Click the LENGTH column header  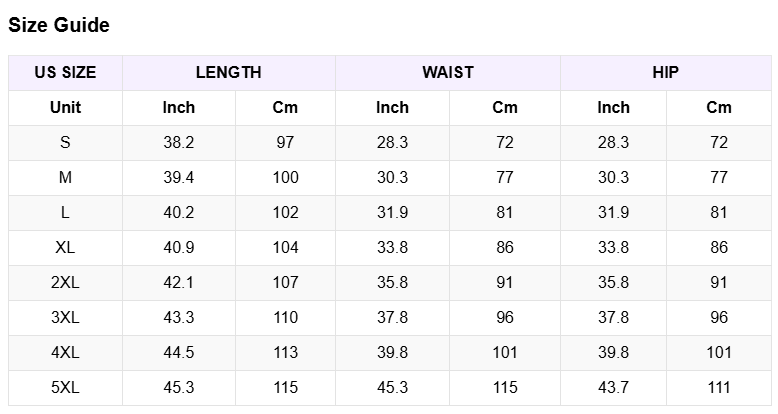pos(228,72)
